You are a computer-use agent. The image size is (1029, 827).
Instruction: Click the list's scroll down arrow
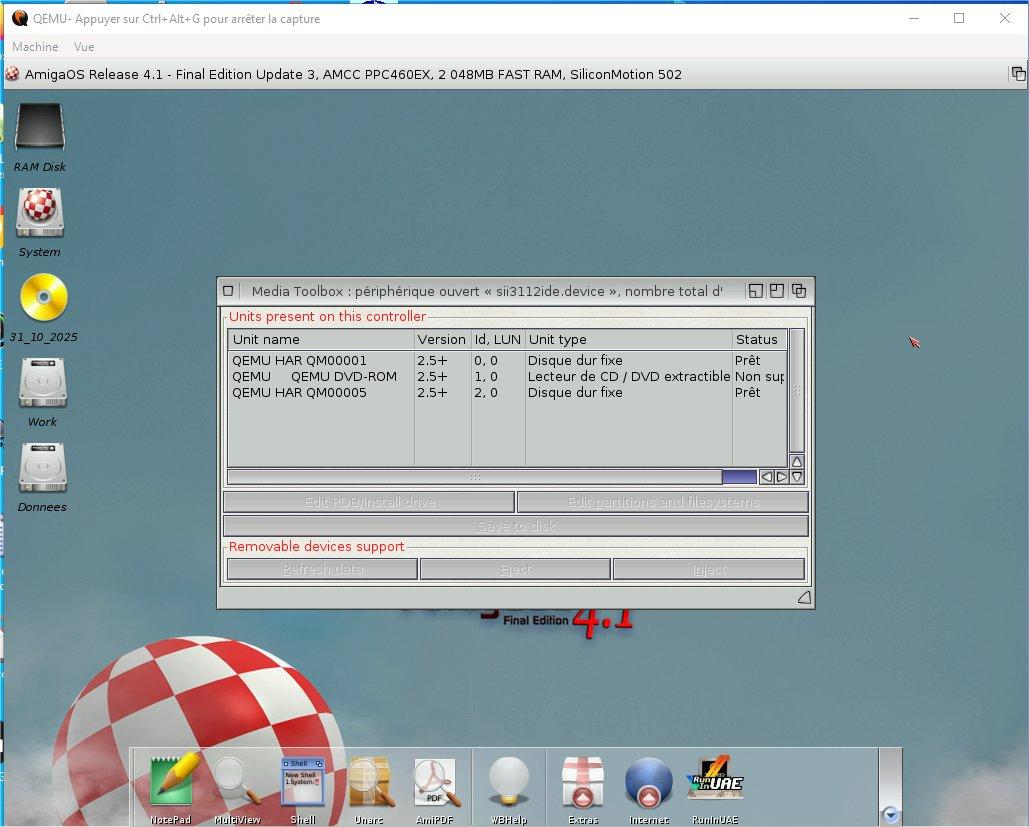[797, 477]
